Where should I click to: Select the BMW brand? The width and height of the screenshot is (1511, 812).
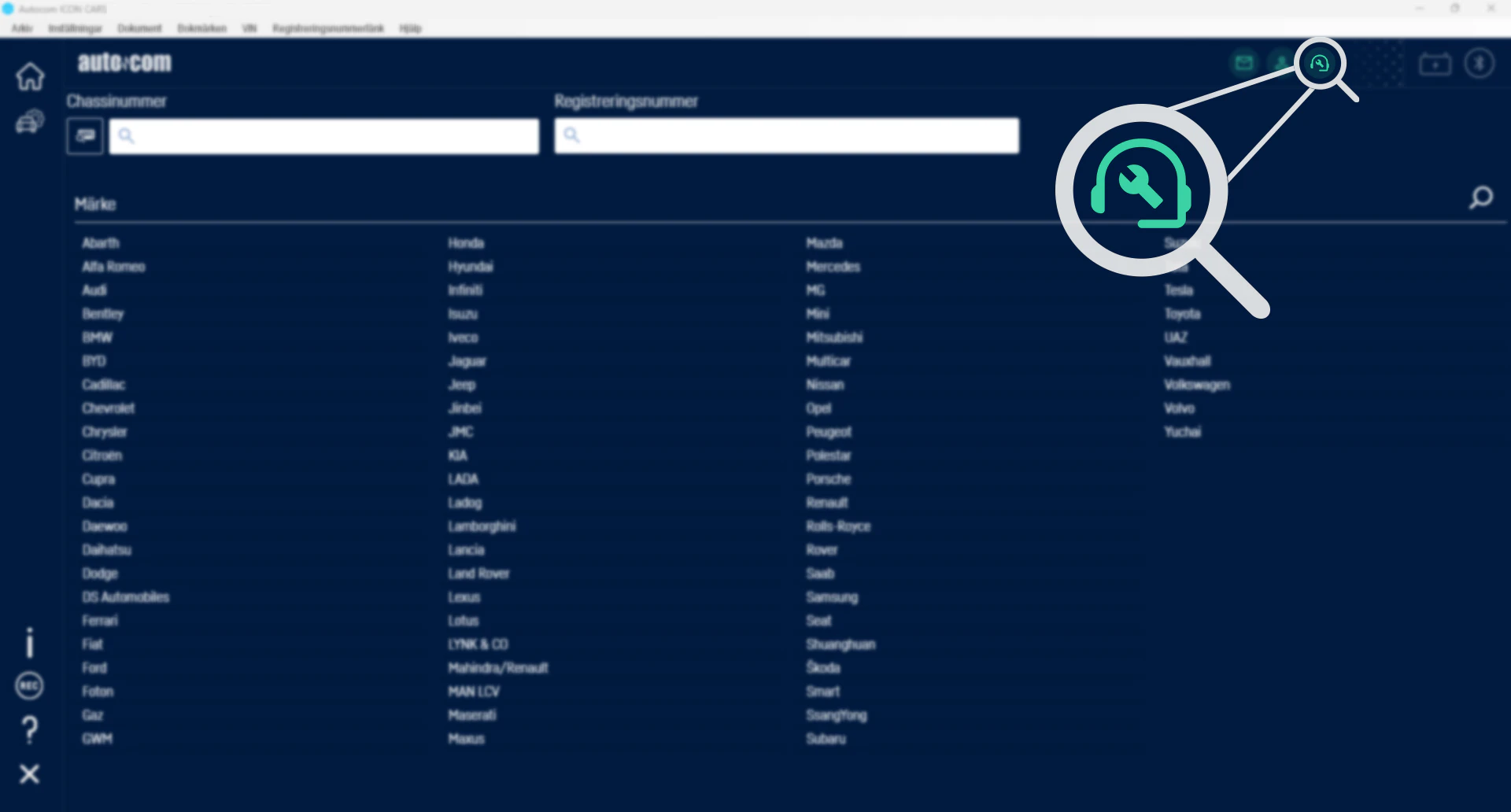[98, 338]
